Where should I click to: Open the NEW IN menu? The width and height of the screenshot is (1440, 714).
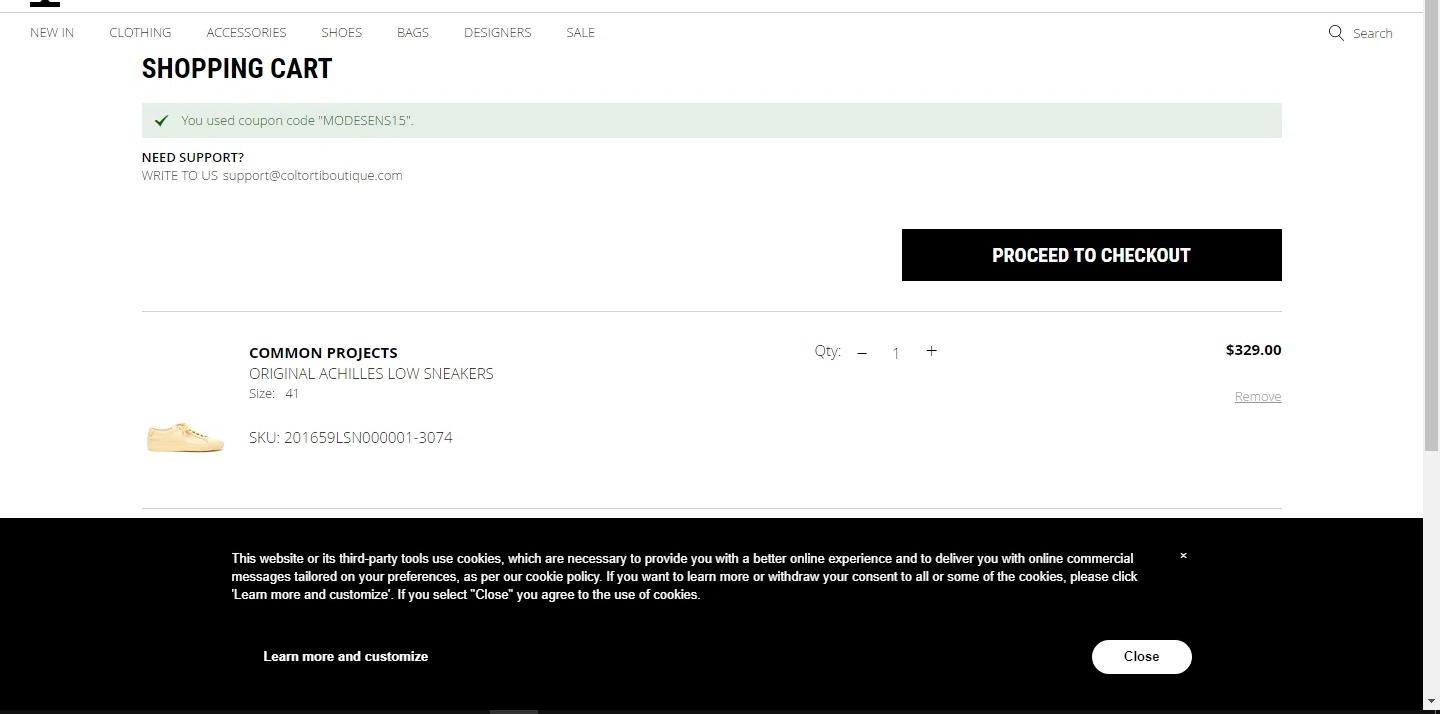pos(52,32)
